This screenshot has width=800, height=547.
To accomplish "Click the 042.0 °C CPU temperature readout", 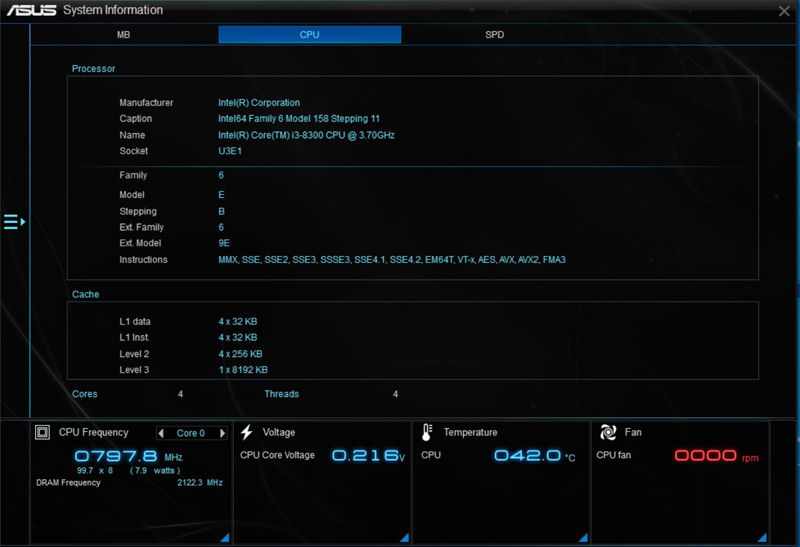I will 535,455.
